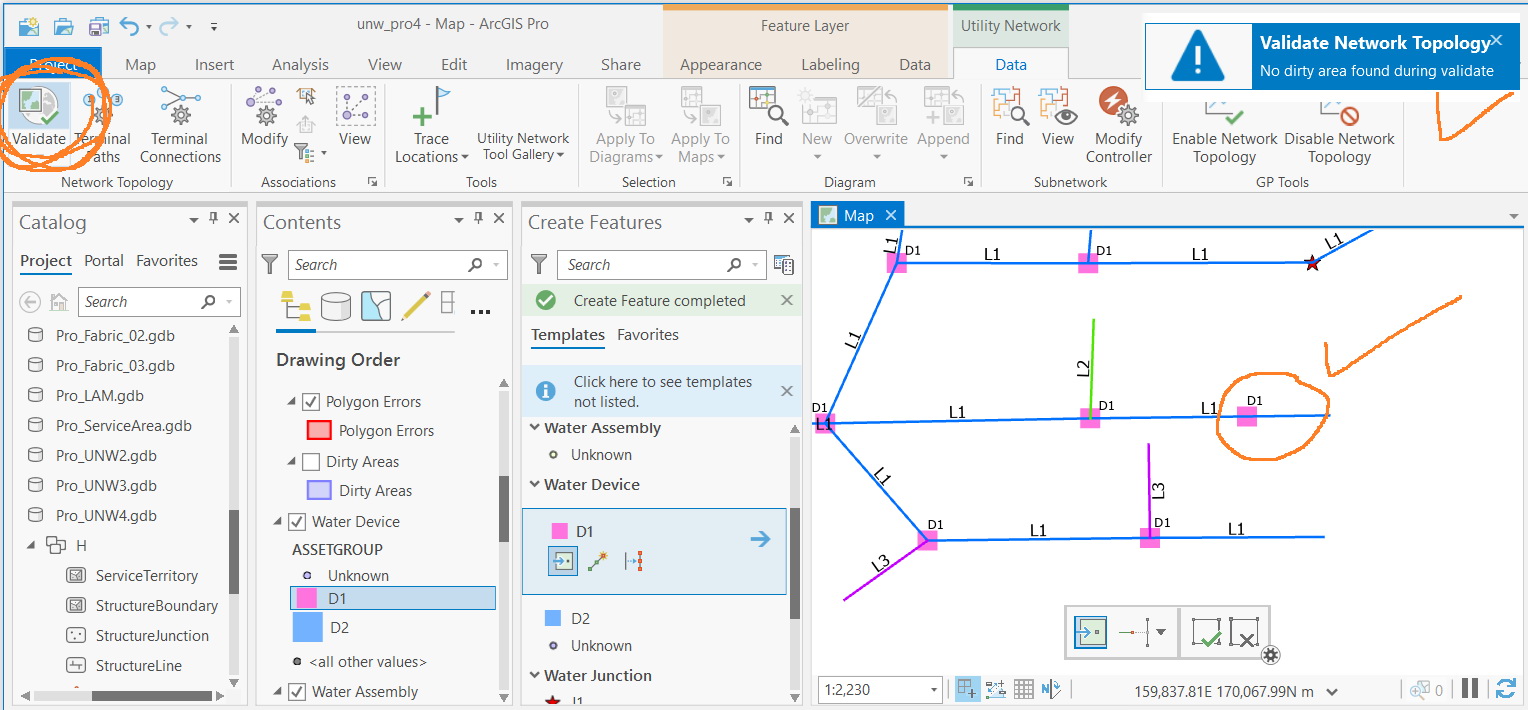
Task: Run the Validate network topology tool
Action: (x=39, y=118)
